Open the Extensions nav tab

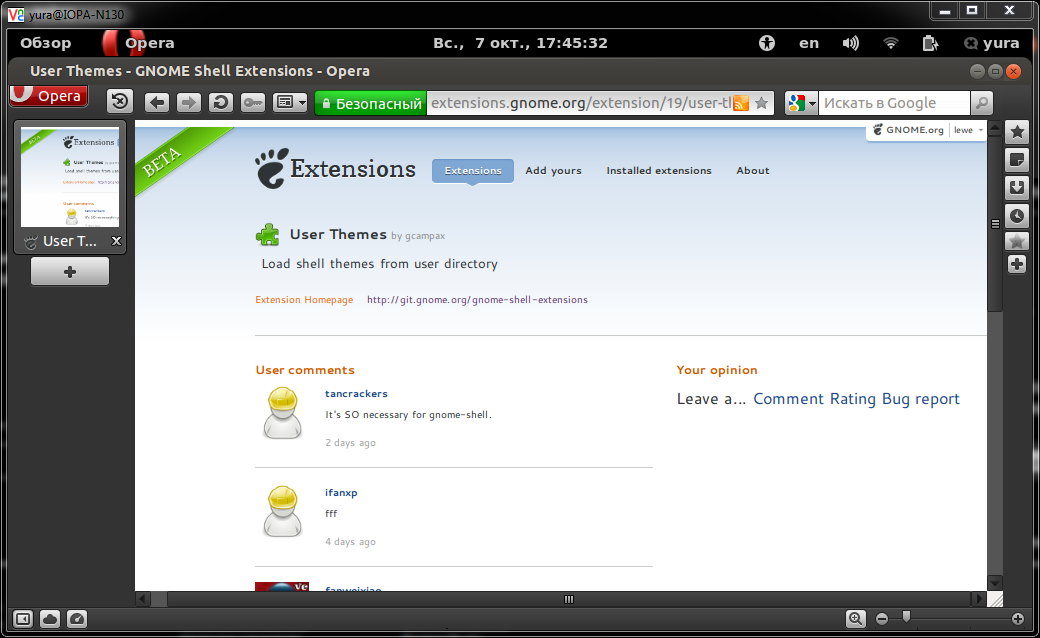(x=473, y=170)
